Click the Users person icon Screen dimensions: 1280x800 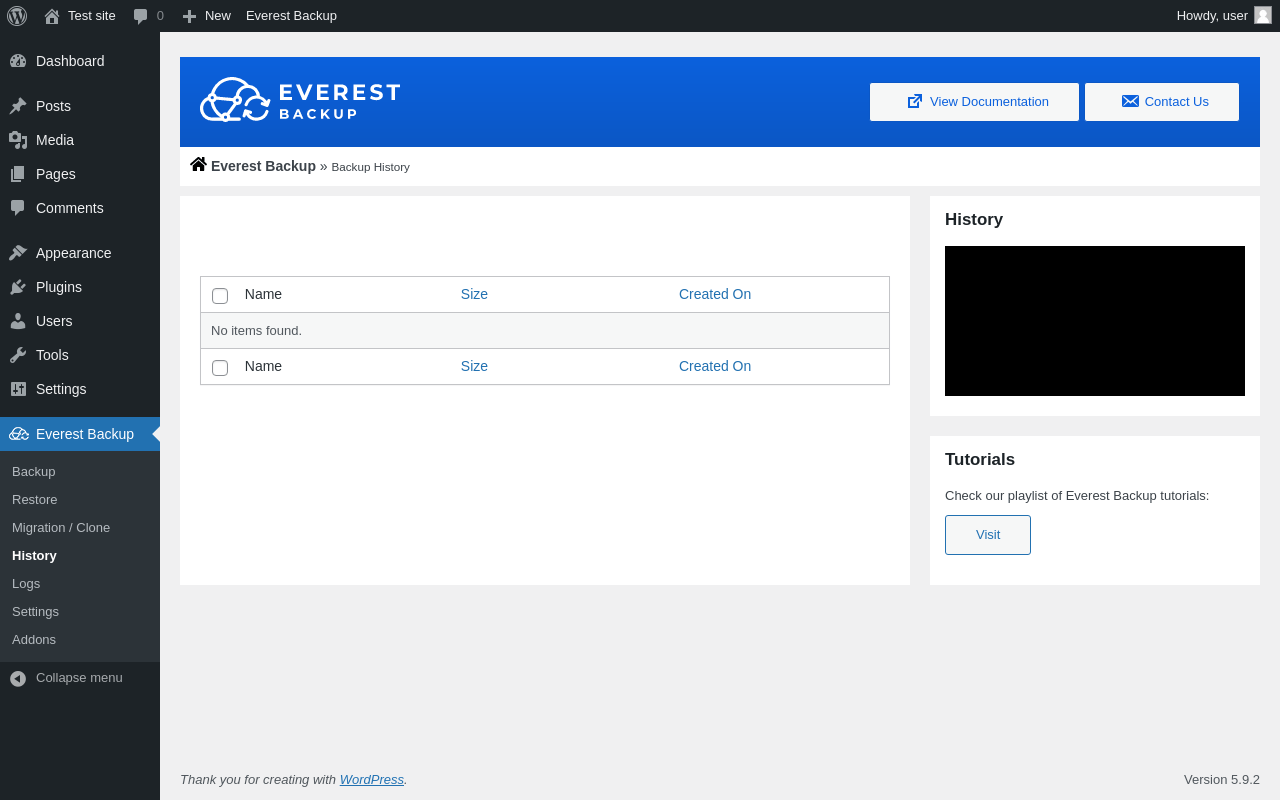[x=18, y=321]
